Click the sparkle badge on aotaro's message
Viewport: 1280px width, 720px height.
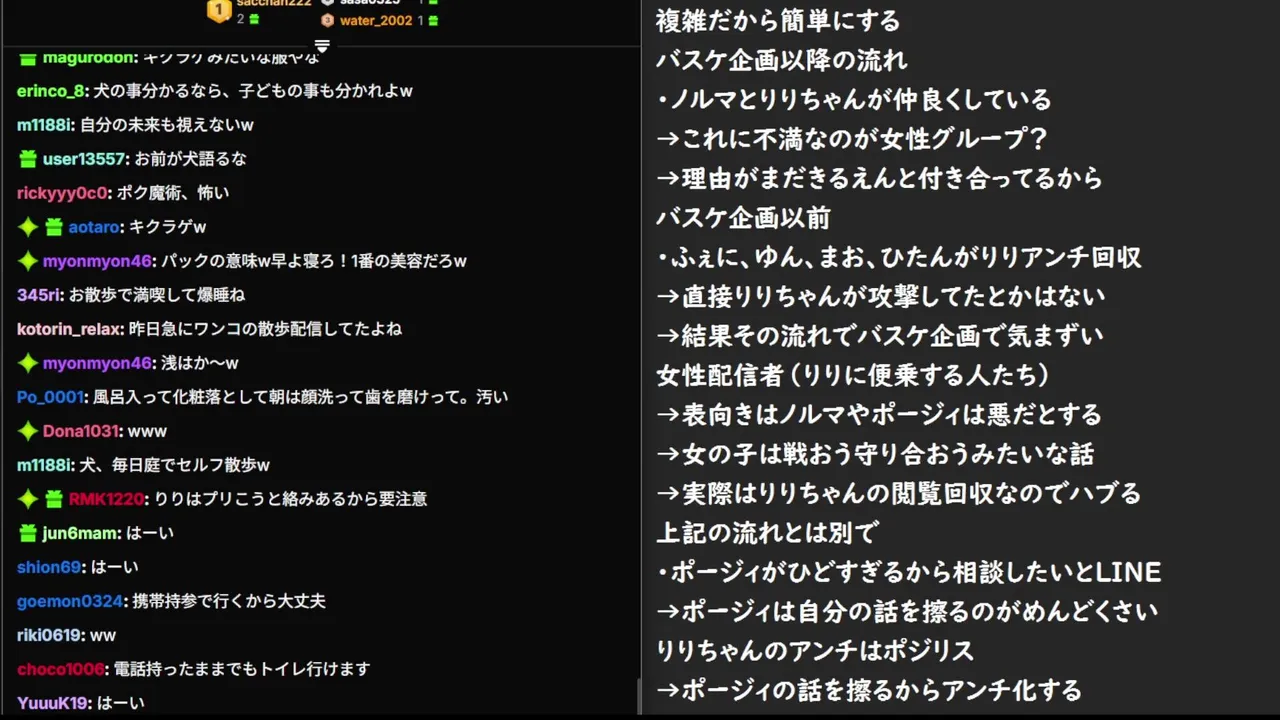[x=27, y=227]
